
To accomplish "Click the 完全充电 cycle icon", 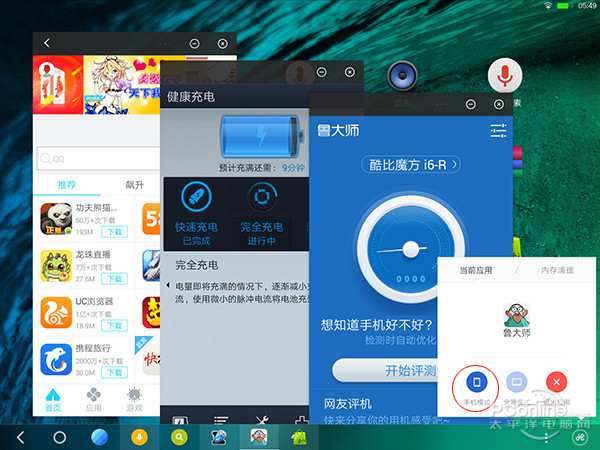I will click(x=262, y=197).
